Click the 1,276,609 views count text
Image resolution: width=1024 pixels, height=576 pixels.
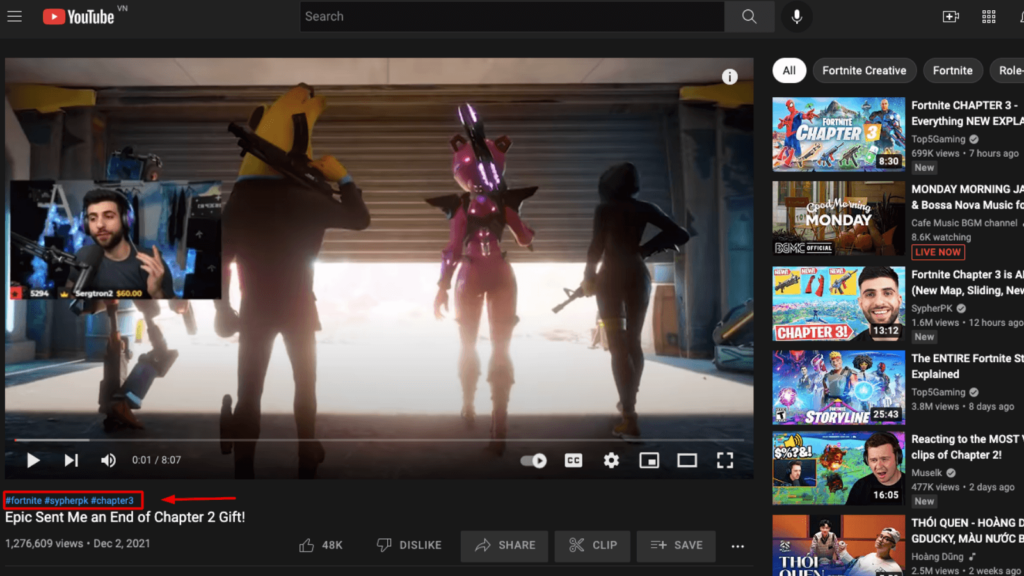[44, 544]
